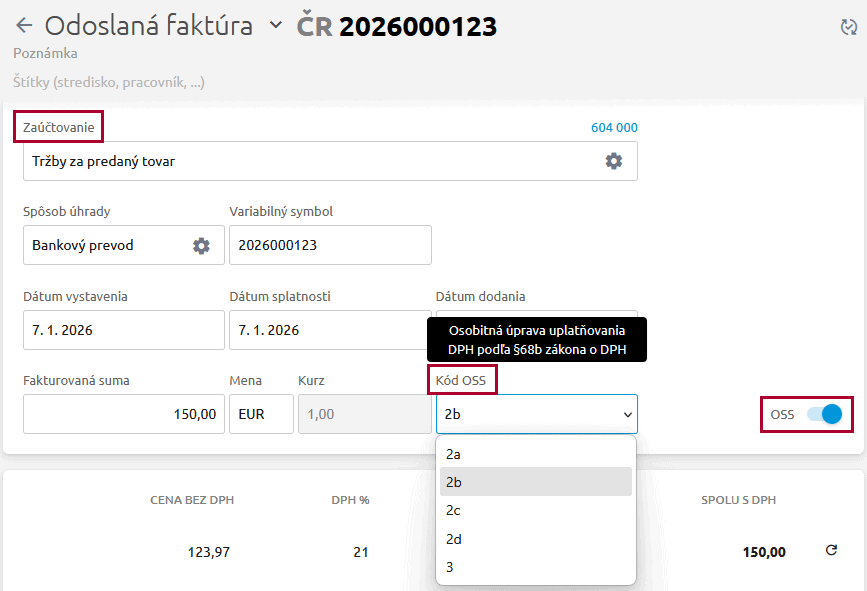The width and height of the screenshot is (867, 591).
Task: Open gear settings in Spôsob úhrady field
Action: coord(201,245)
